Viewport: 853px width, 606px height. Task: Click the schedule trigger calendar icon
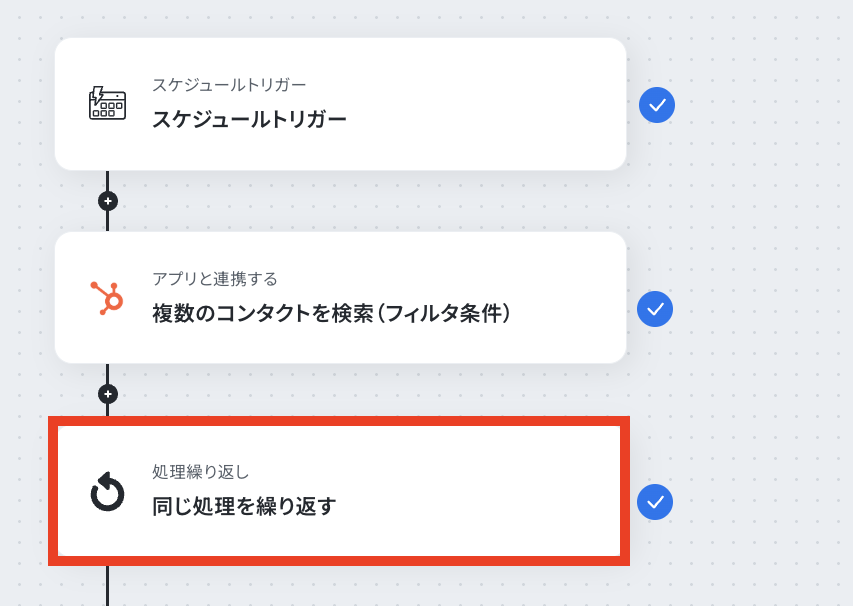[x=108, y=104]
